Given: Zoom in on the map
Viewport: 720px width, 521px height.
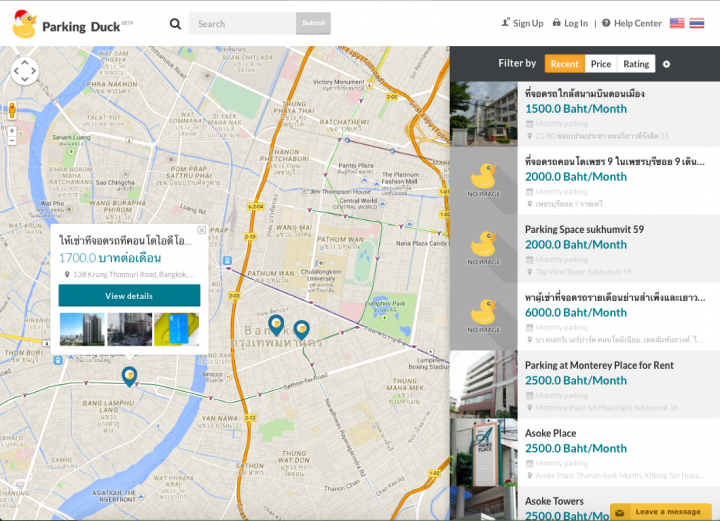Looking at the screenshot, I should (12, 131).
